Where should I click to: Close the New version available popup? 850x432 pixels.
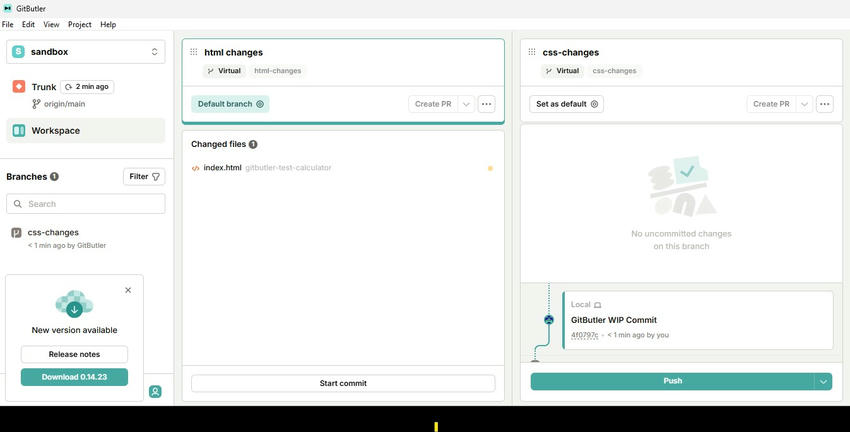128,290
